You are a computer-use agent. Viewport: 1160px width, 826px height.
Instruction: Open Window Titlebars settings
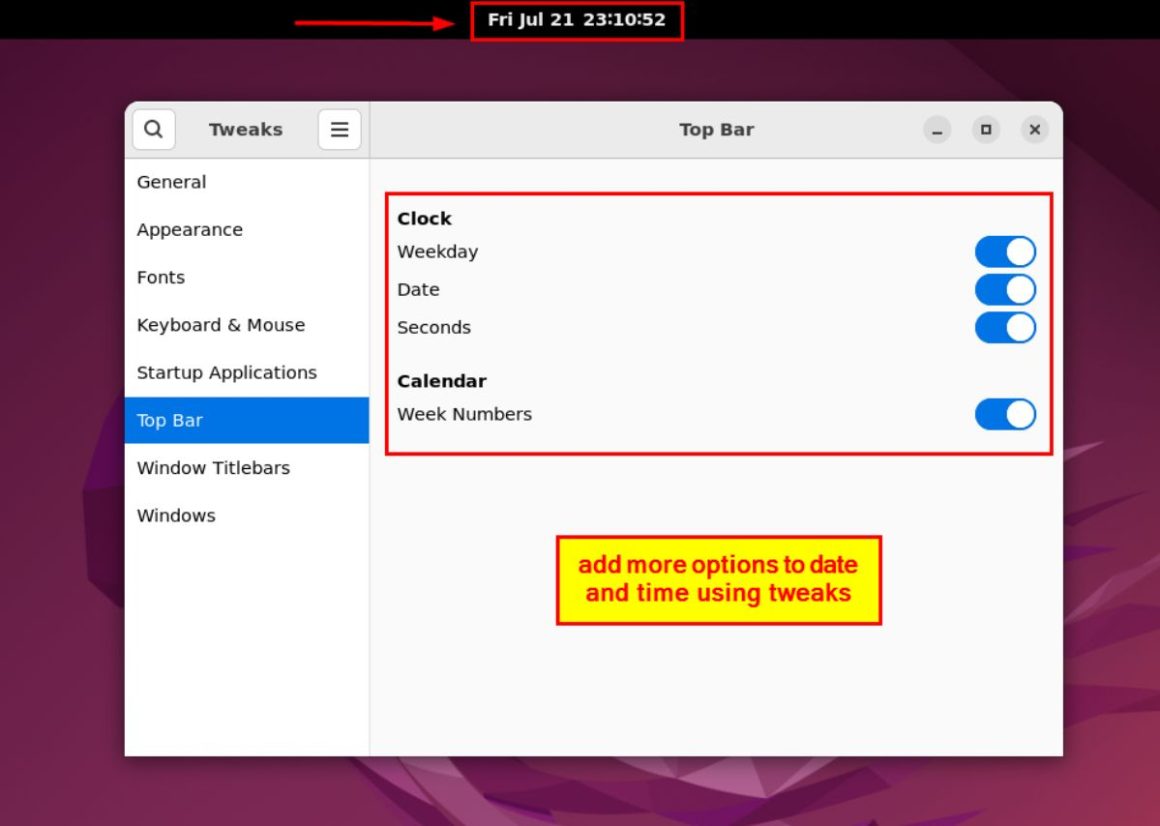coord(213,468)
